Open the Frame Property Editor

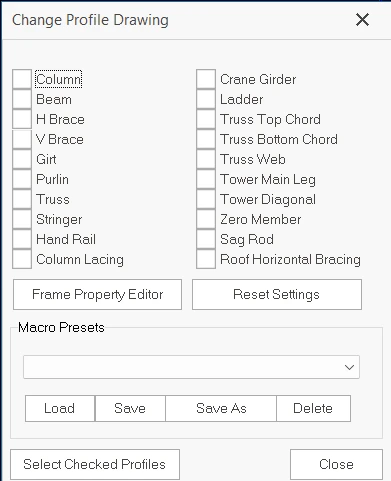point(97,294)
